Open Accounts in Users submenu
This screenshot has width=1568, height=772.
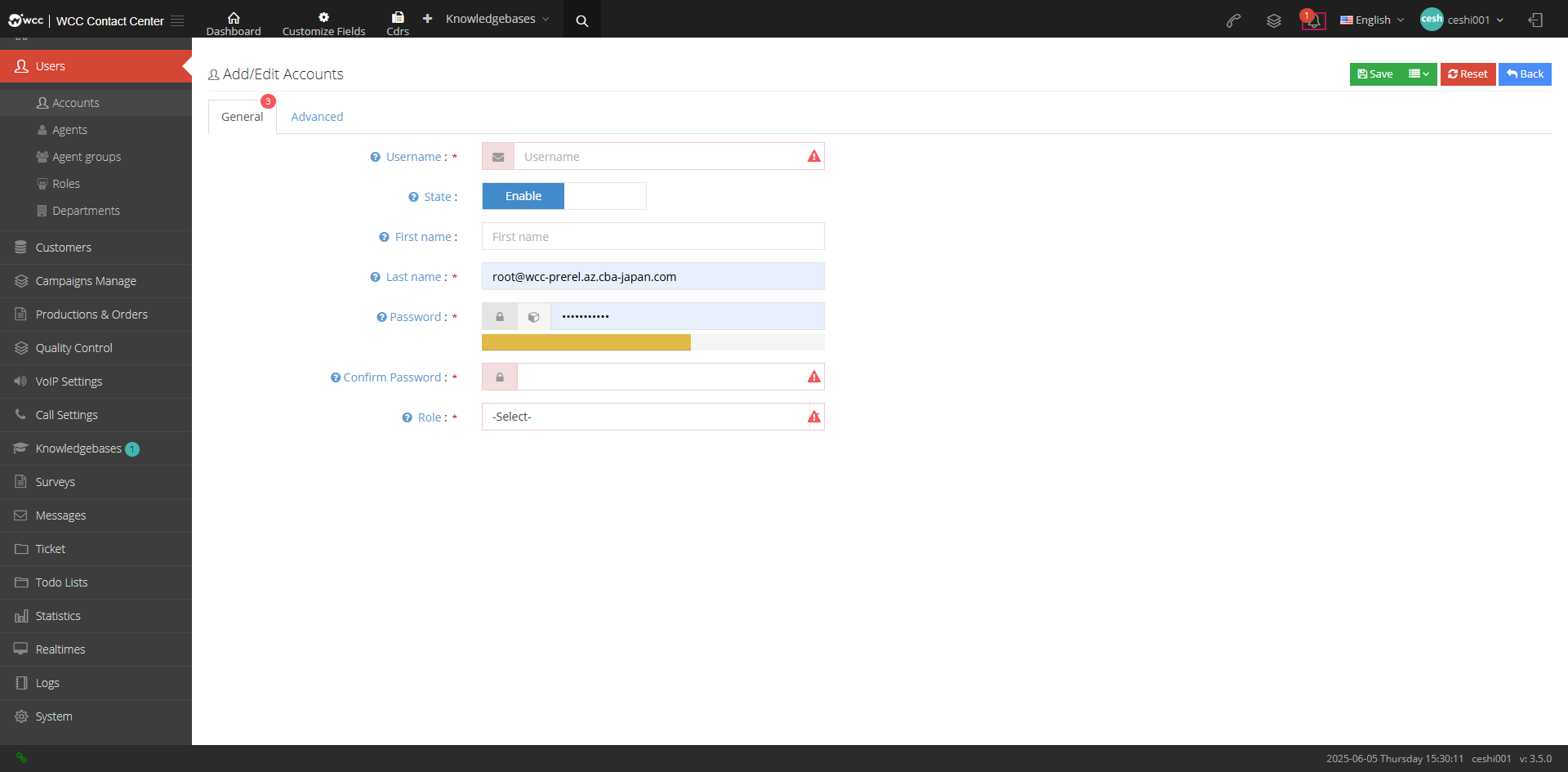(x=96, y=103)
